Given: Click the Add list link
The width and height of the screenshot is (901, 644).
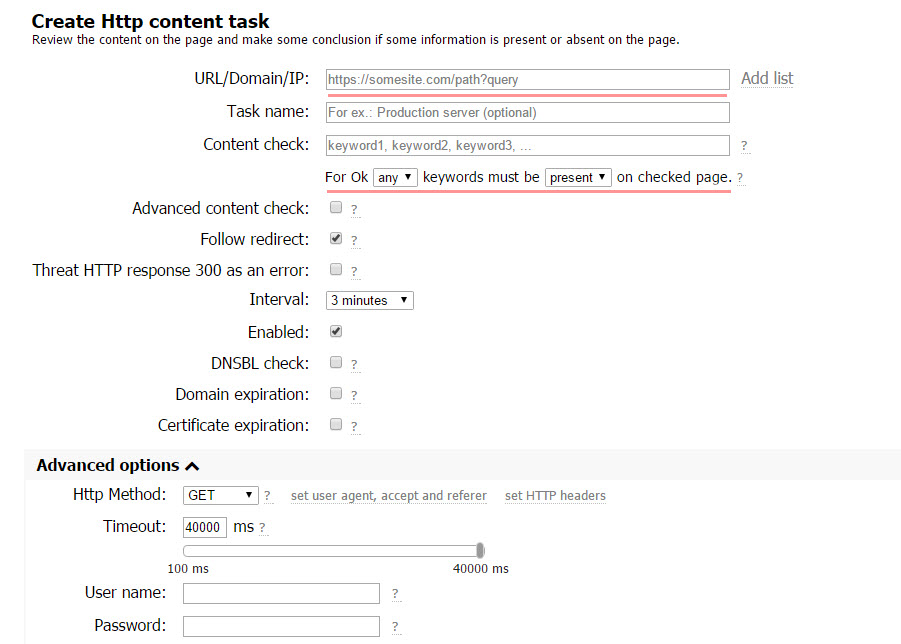Looking at the screenshot, I should point(767,79).
